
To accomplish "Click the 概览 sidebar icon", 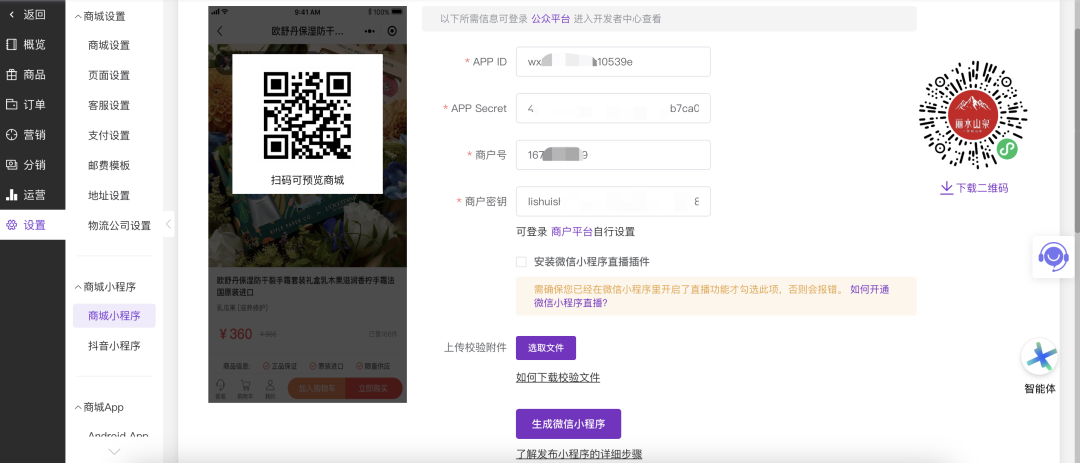I will pos(11,45).
